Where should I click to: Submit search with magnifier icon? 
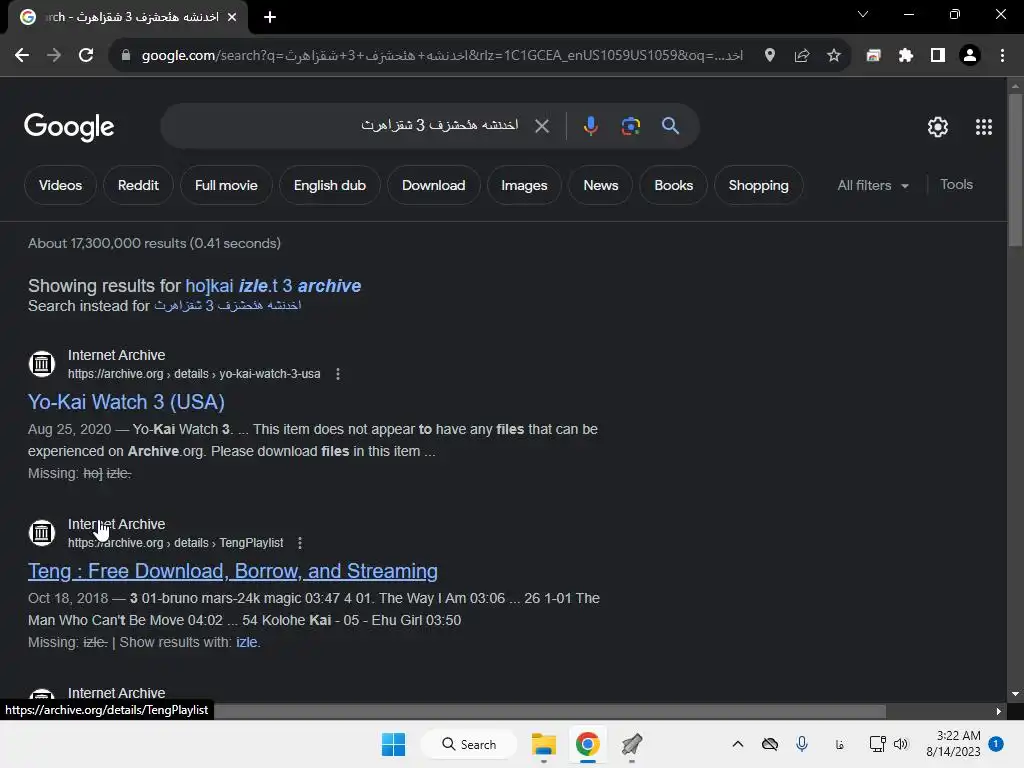[670, 125]
